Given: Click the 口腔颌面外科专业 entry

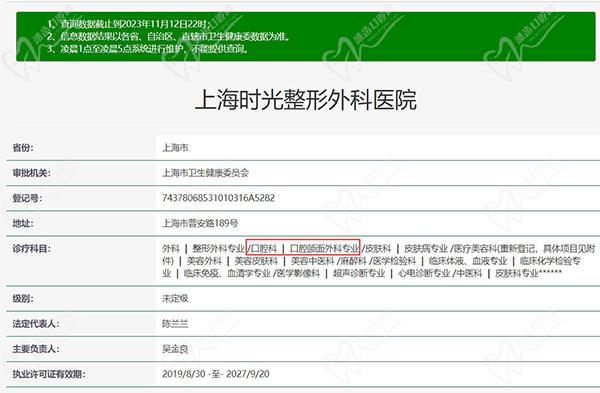Looking at the screenshot, I should pyautogui.click(x=324, y=249).
